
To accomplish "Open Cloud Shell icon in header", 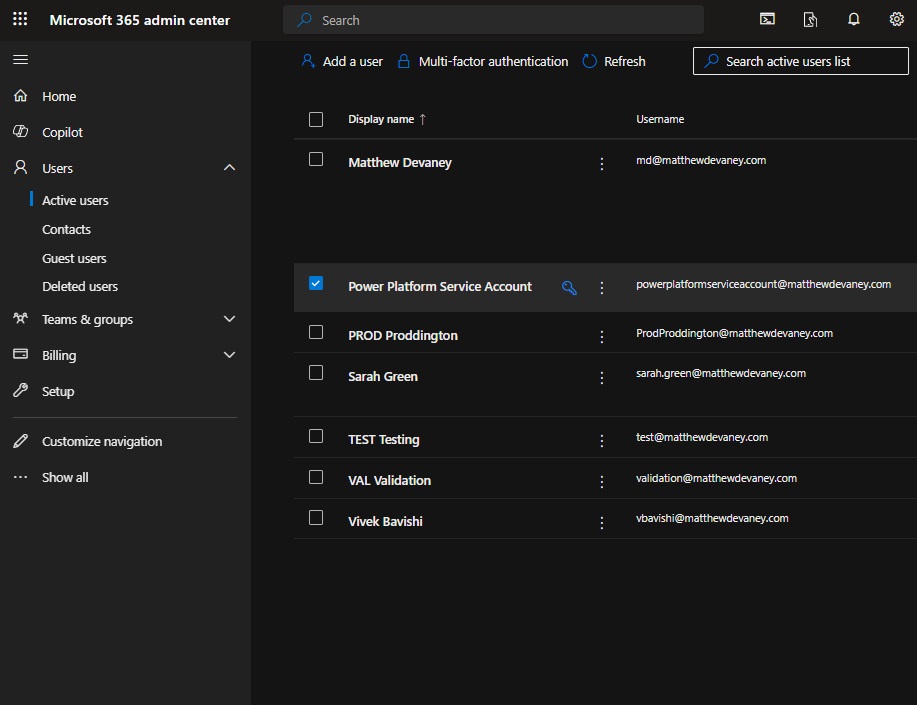I will [x=767, y=19].
